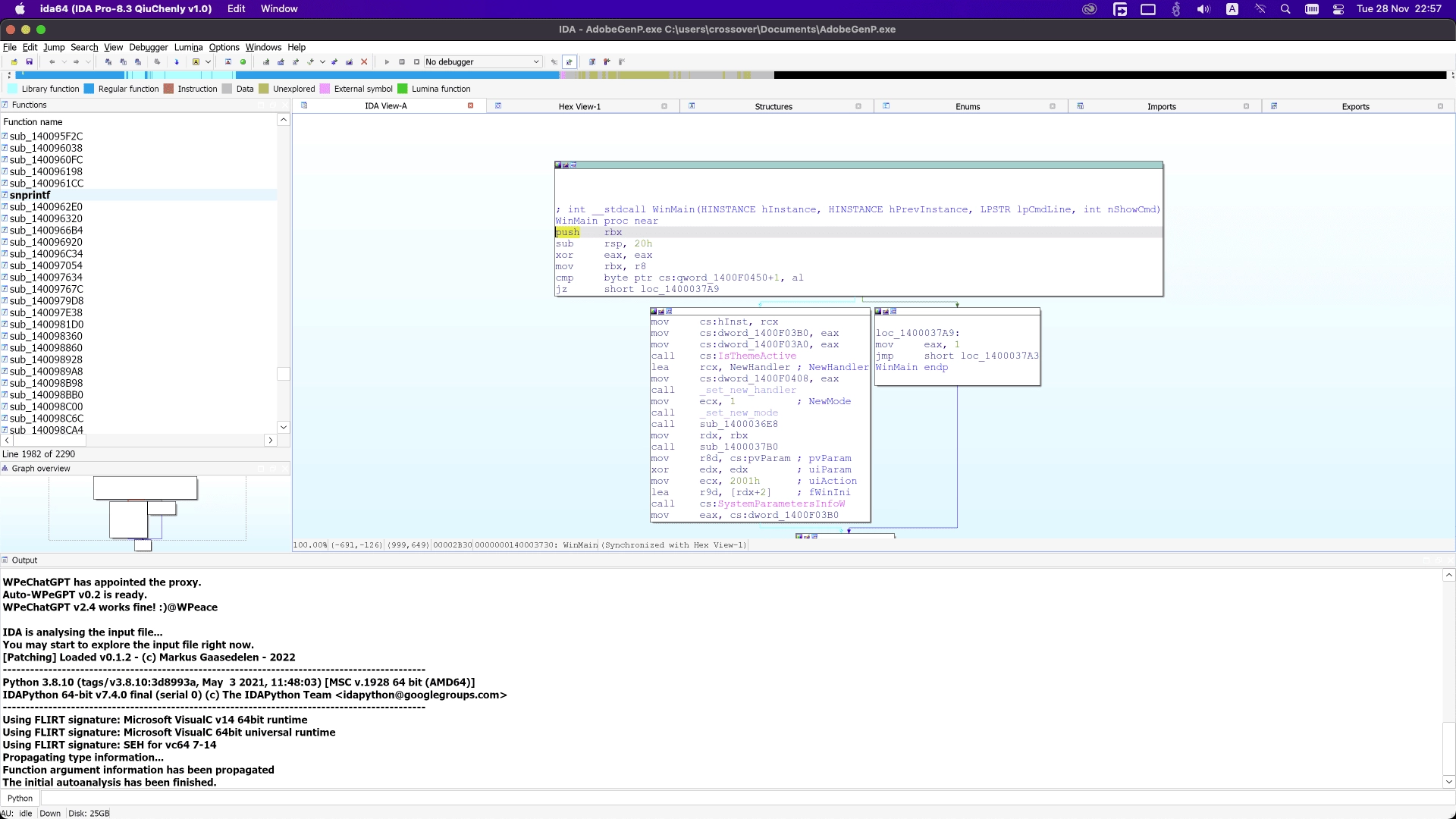This screenshot has height=819, width=1456.
Task: Click the Instruction legend color swatch
Action: [x=168, y=89]
